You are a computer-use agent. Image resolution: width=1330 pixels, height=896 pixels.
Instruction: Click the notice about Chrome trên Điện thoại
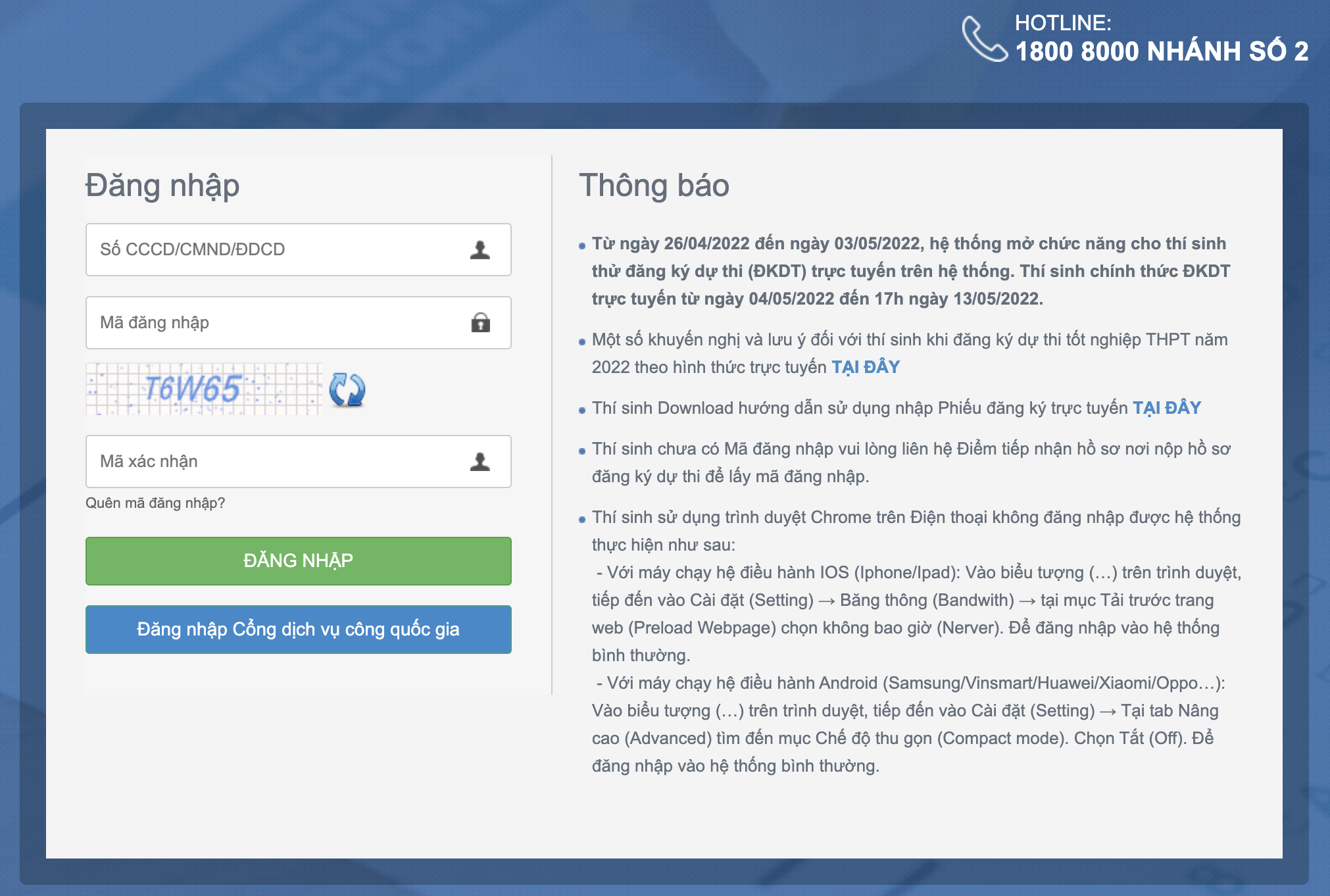point(916,518)
